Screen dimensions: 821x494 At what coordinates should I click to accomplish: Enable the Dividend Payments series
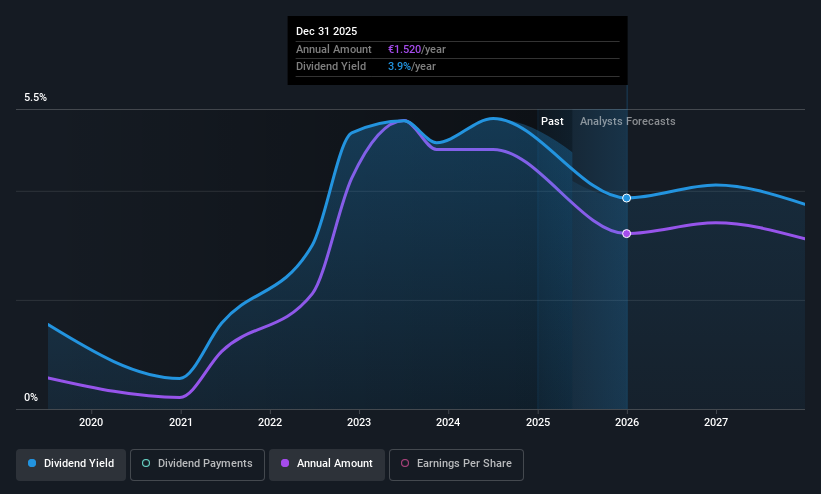click(197, 464)
